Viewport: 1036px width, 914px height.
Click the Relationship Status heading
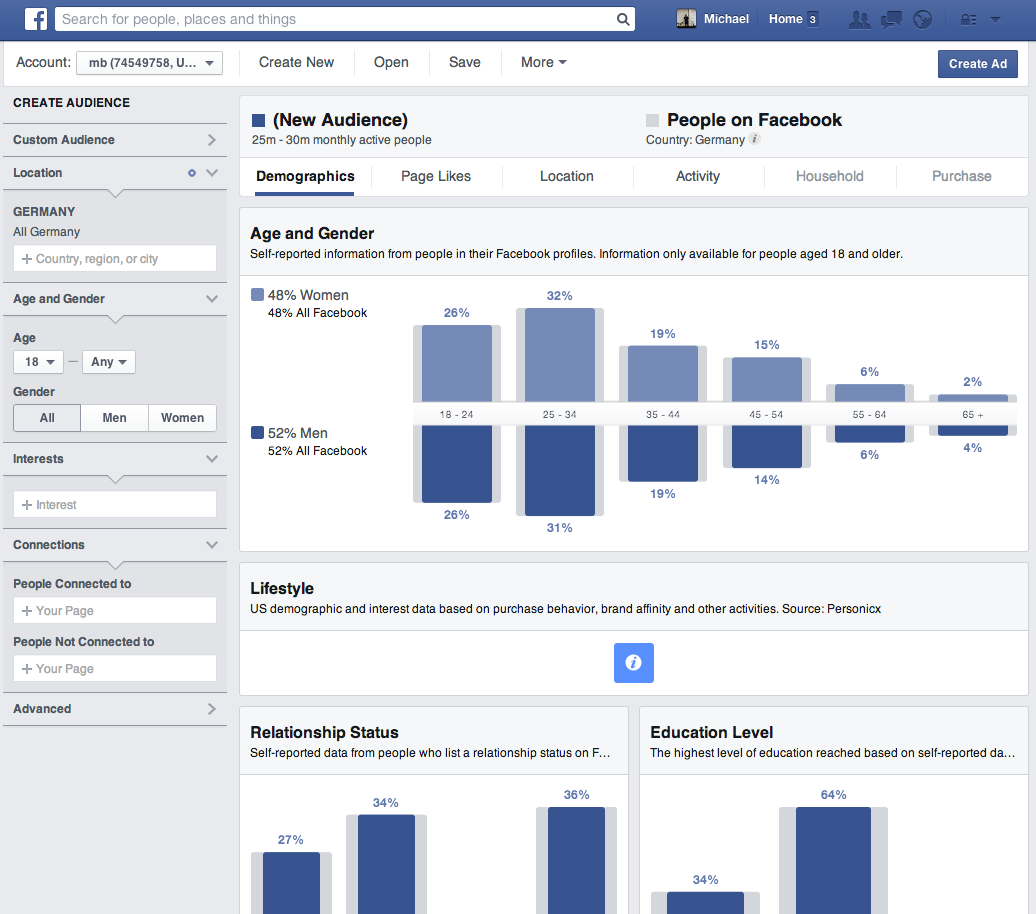(324, 732)
